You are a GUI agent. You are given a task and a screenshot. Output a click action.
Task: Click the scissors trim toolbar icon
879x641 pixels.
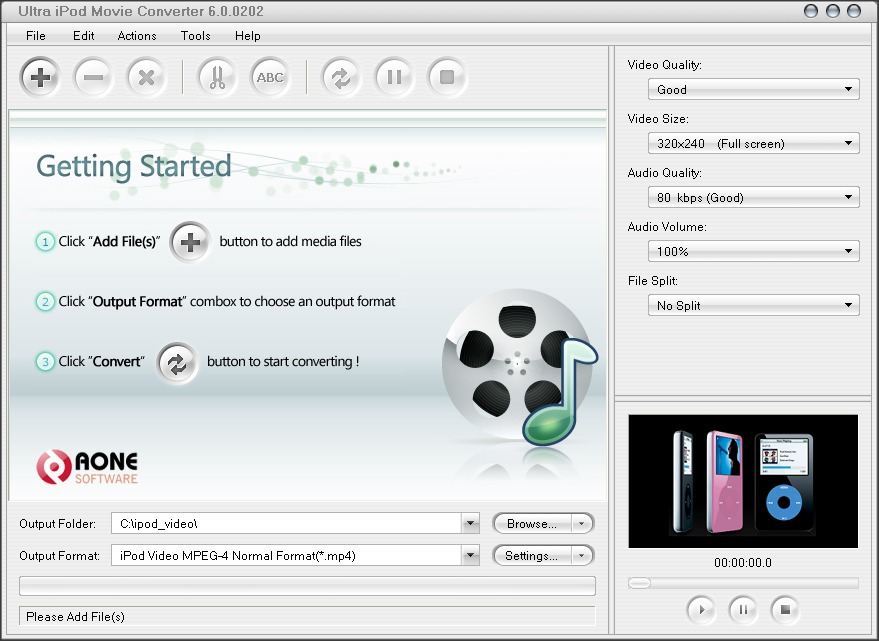point(217,77)
